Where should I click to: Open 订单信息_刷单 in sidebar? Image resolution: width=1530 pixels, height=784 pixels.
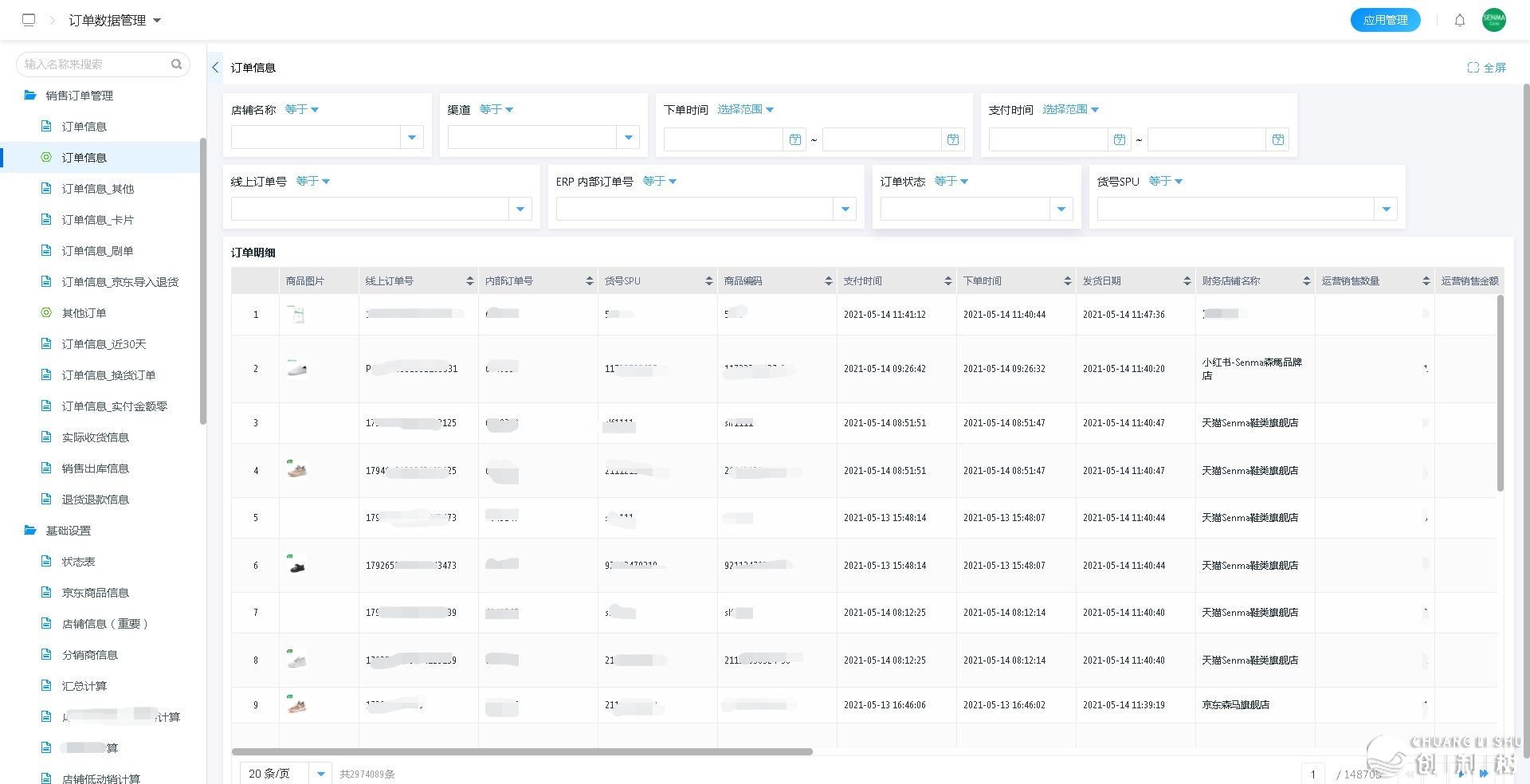pos(98,251)
